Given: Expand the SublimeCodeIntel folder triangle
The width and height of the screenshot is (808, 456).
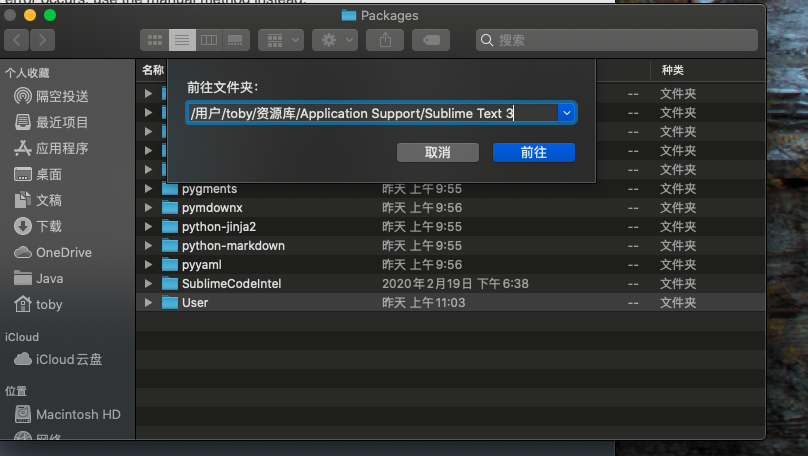Looking at the screenshot, I should [148, 283].
